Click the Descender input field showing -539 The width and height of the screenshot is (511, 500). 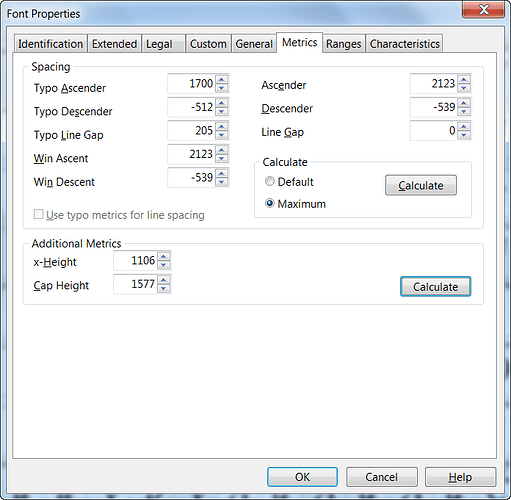pos(434,107)
